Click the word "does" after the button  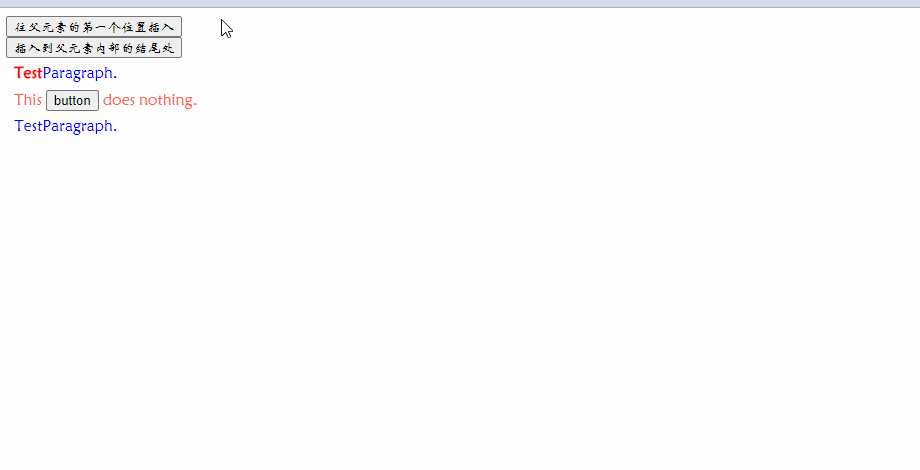(119, 100)
